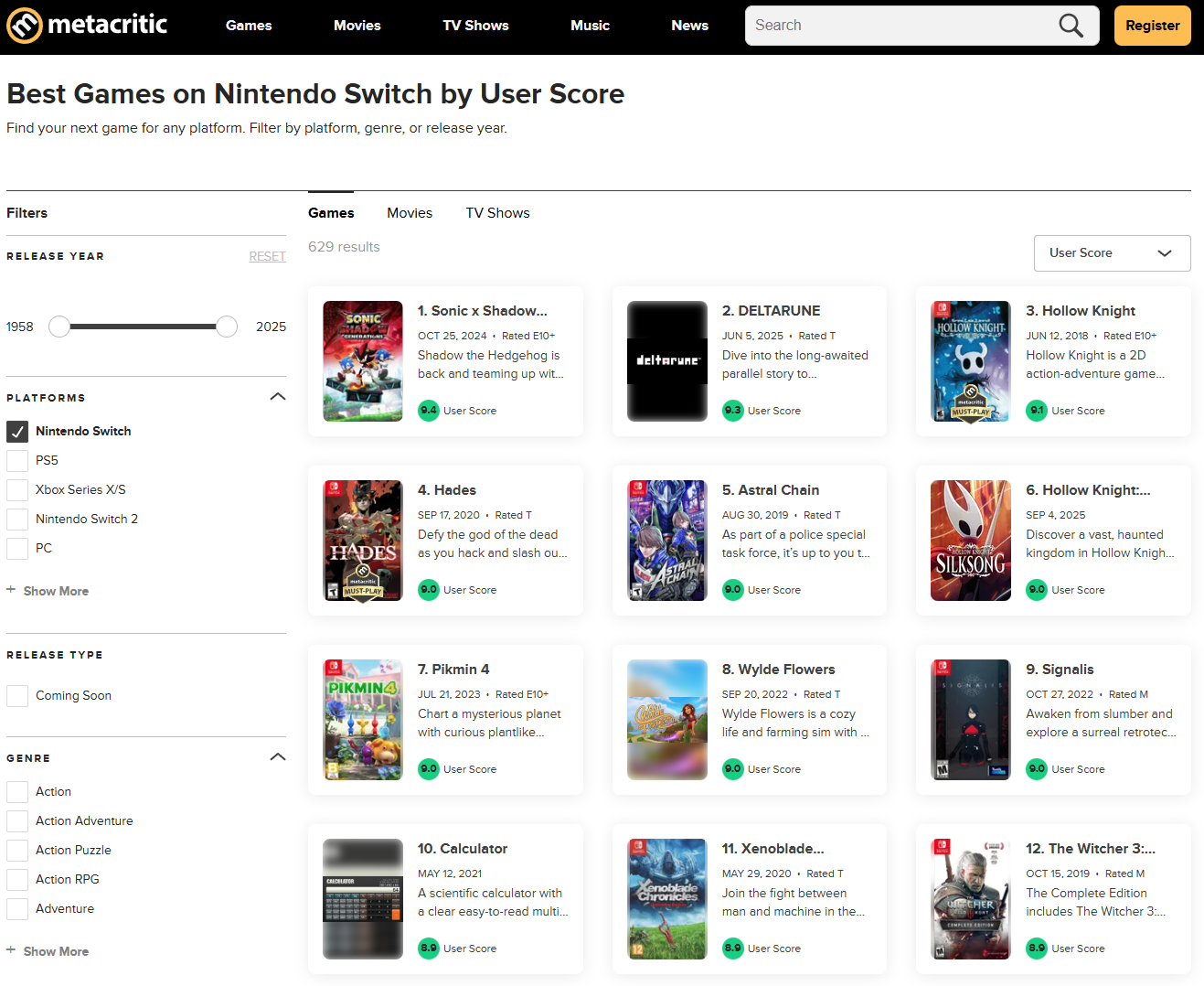
Task: Switch to the Movies results tab
Action: pyautogui.click(x=410, y=213)
